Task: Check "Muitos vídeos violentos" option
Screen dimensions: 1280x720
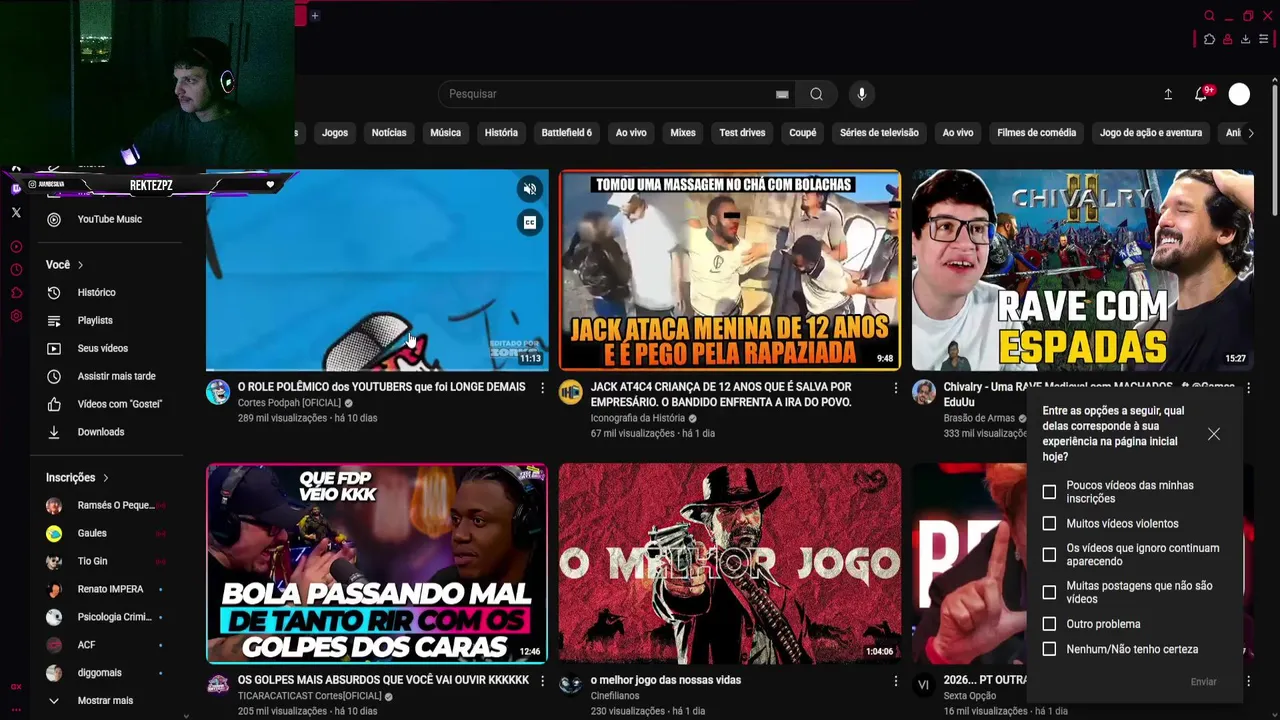Action: (x=1049, y=523)
